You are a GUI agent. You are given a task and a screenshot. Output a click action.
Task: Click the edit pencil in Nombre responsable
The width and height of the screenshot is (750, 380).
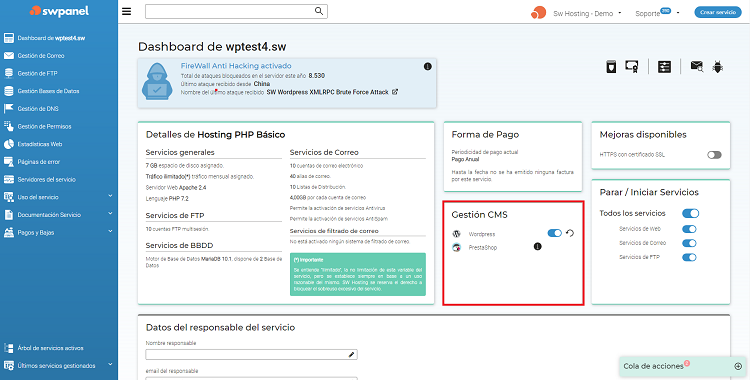pos(352,355)
